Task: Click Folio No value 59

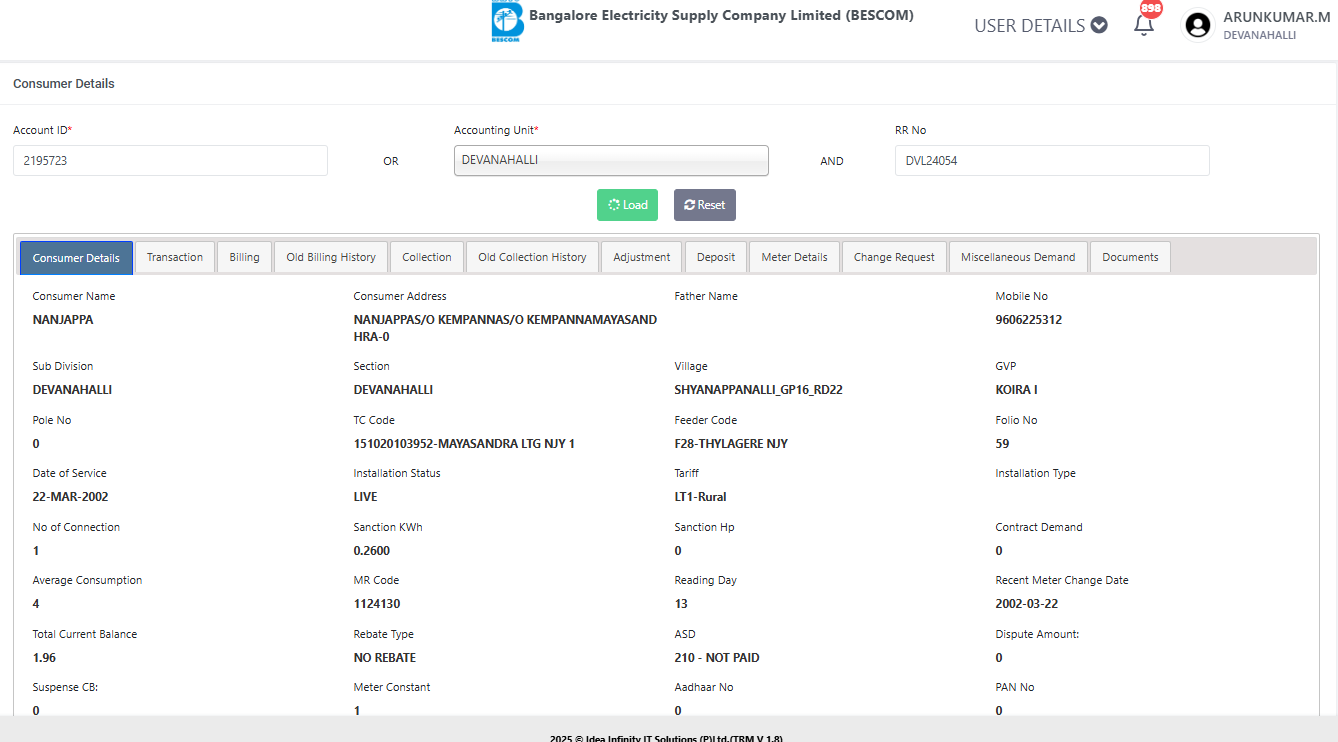Action: point(1002,444)
